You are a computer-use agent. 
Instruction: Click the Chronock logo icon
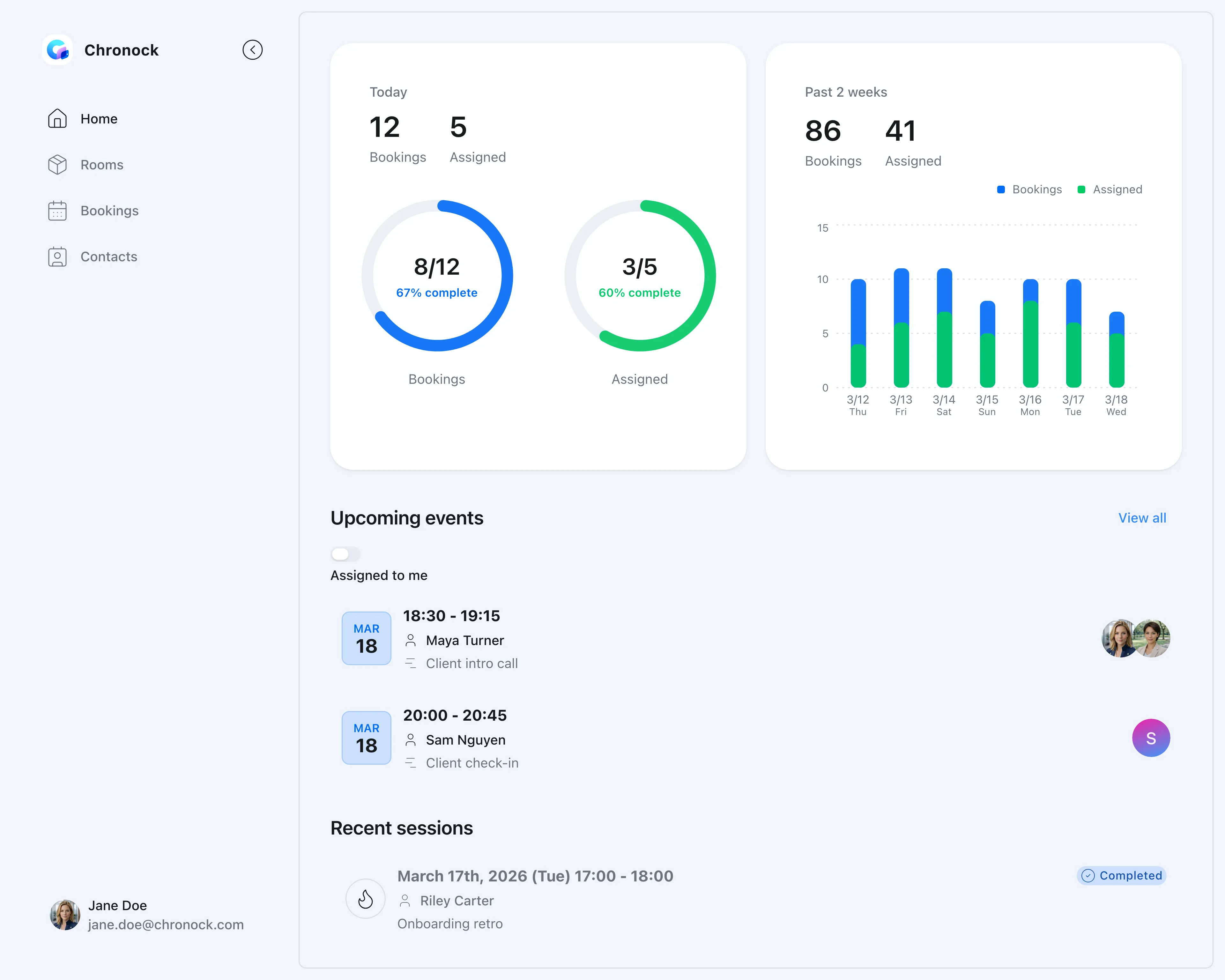pyautogui.click(x=57, y=50)
